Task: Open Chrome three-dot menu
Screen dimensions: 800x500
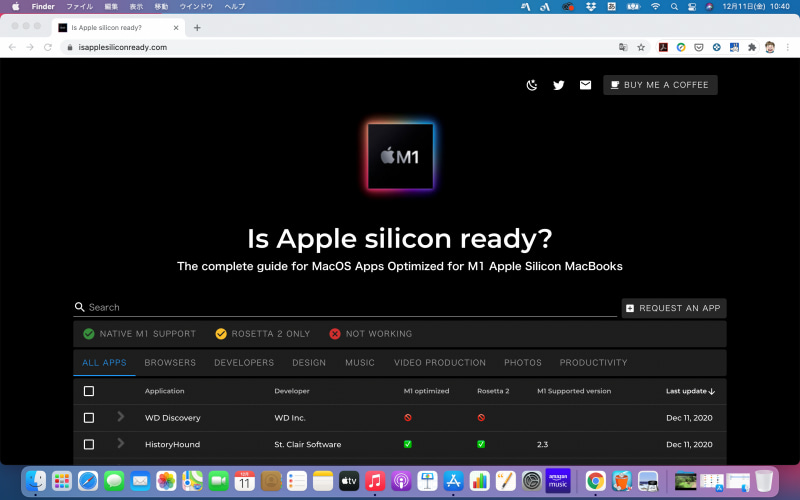Action: tap(788, 47)
